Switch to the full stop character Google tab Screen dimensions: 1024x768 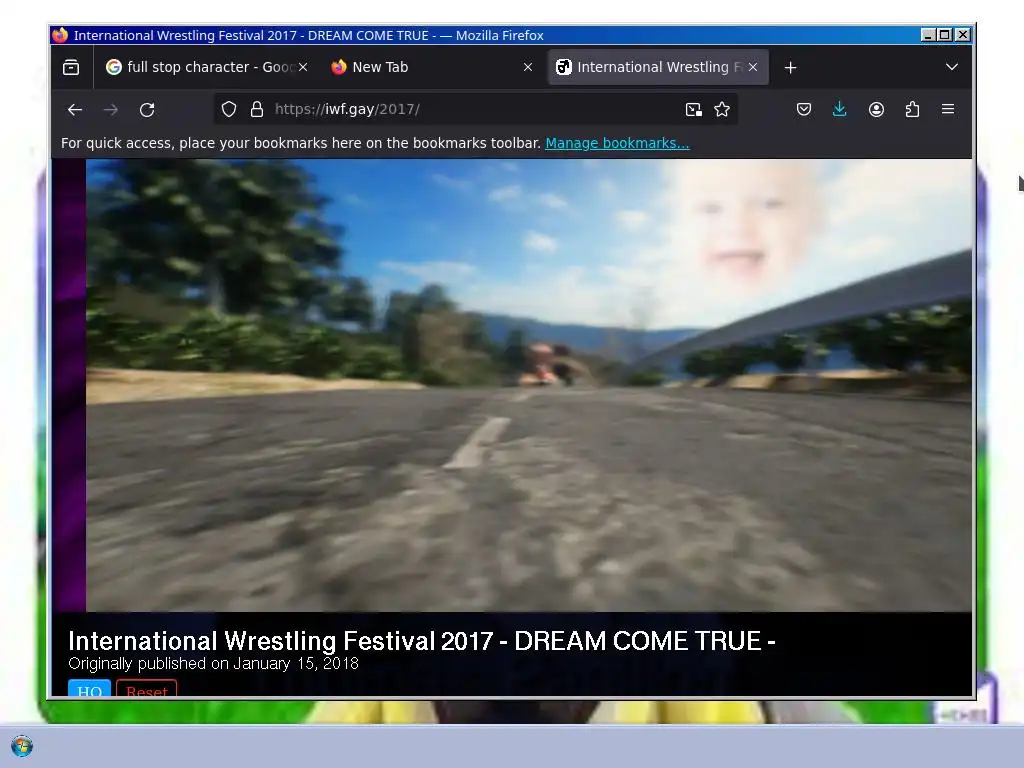[206, 67]
